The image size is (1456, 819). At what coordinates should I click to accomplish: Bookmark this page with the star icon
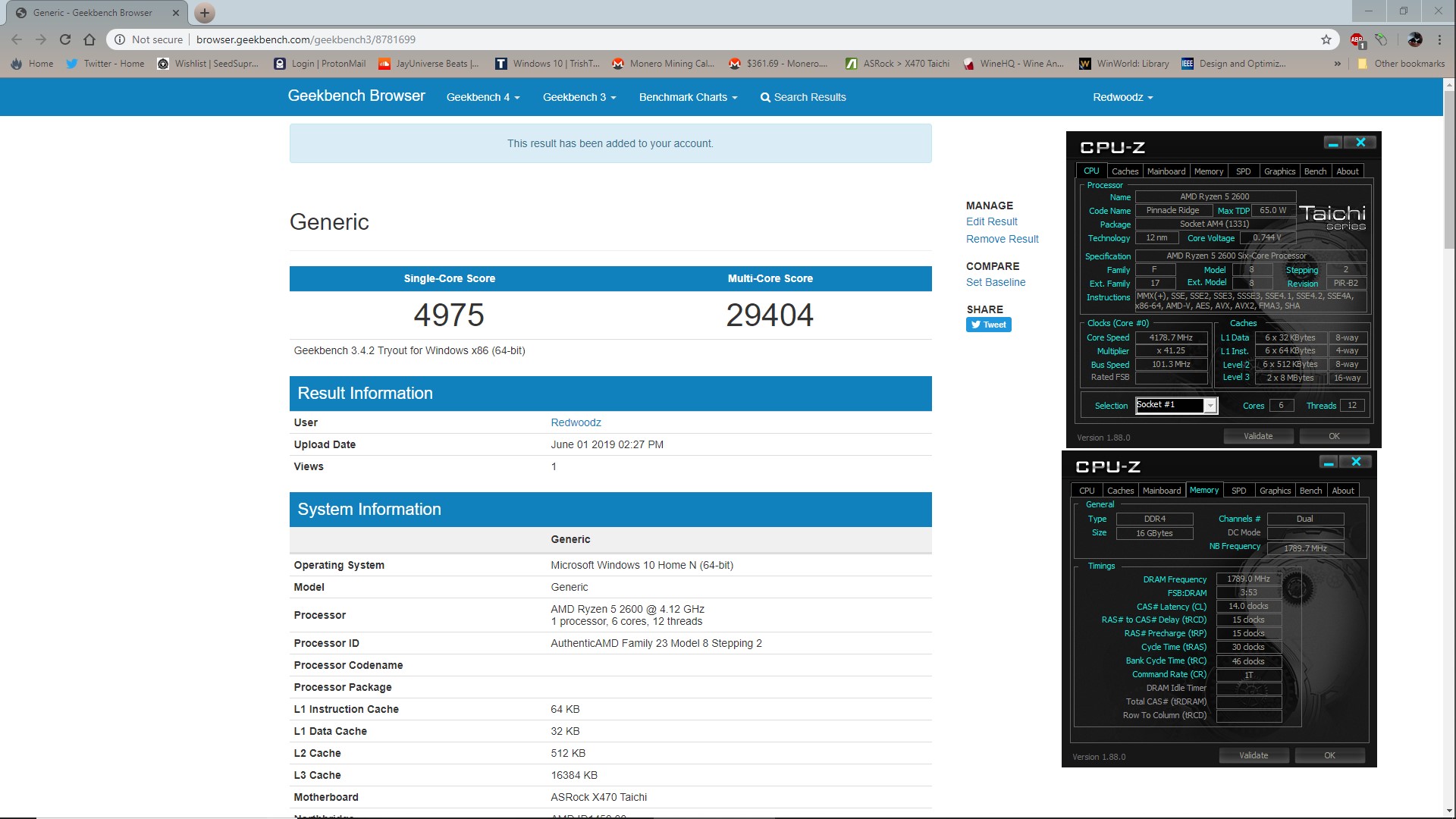point(1326,39)
